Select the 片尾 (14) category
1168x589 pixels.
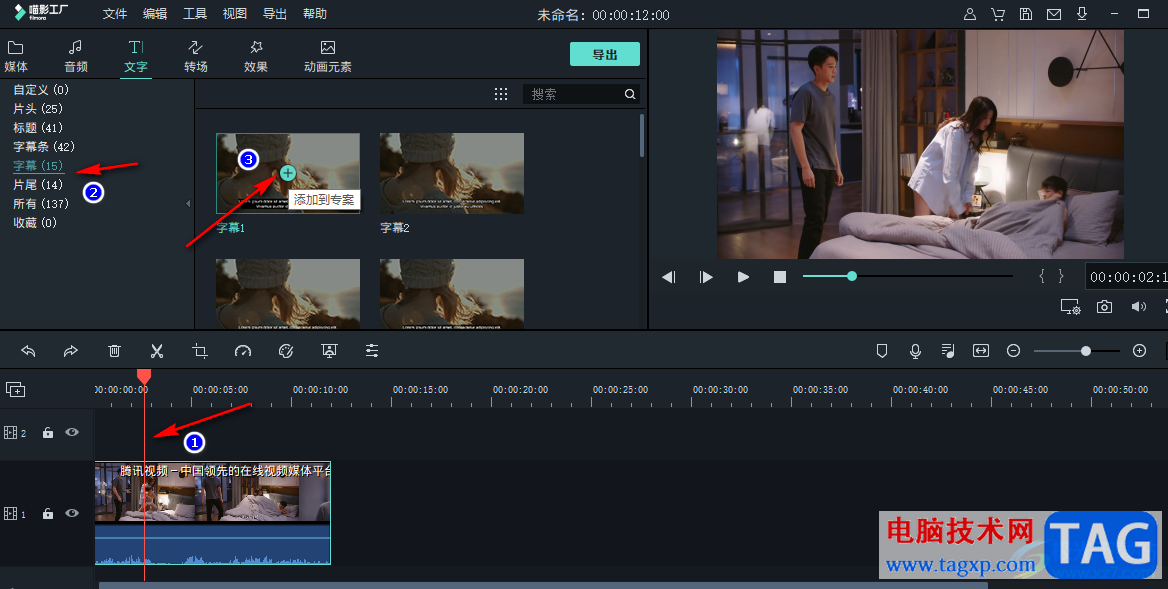tap(38, 185)
